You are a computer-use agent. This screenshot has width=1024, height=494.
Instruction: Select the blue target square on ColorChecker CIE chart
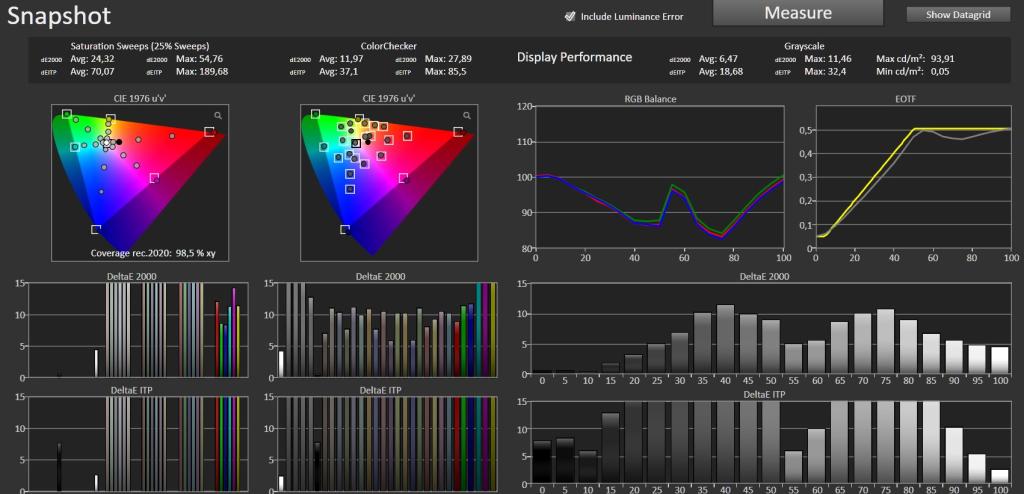(x=345, y=229)
